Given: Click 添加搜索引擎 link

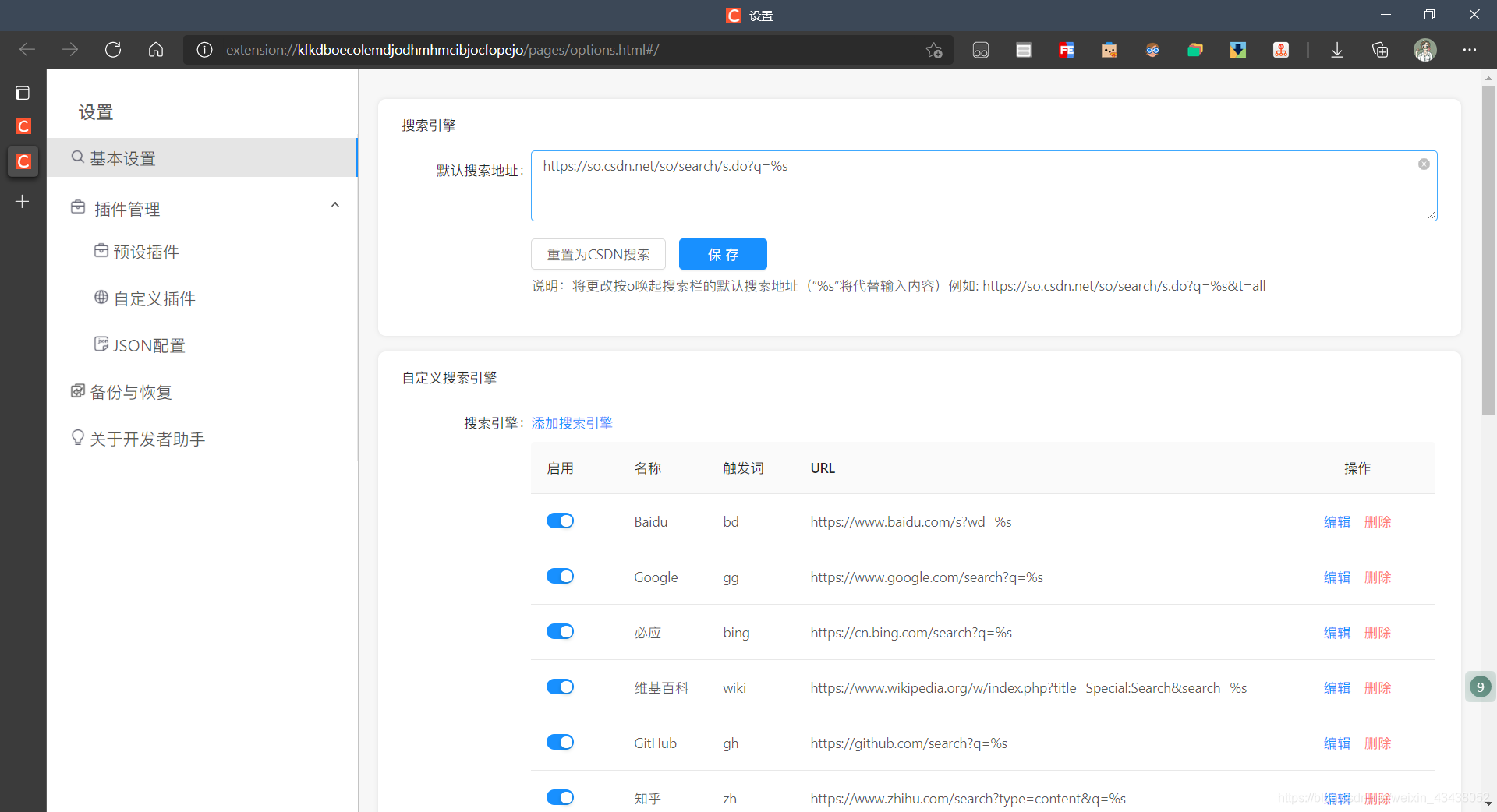Looking at the screenshot, I should pos(572,423).
